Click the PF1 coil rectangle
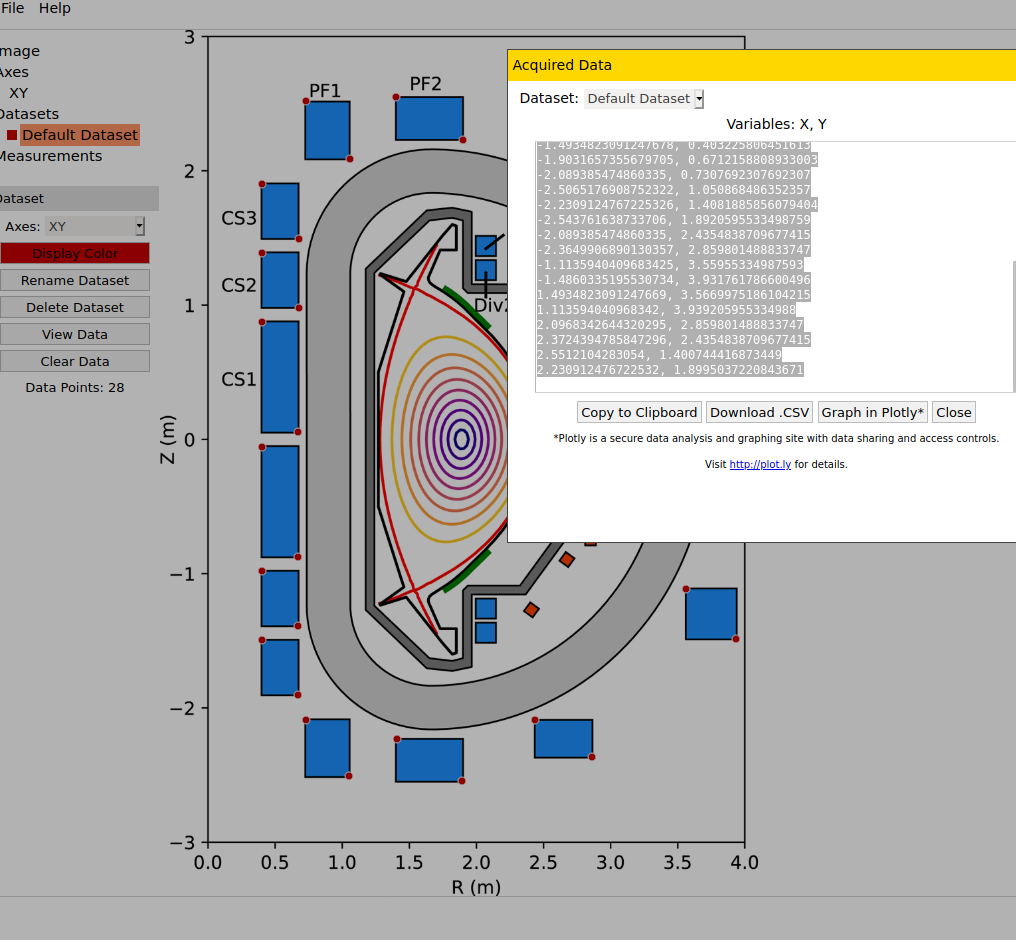 point(327,130)
